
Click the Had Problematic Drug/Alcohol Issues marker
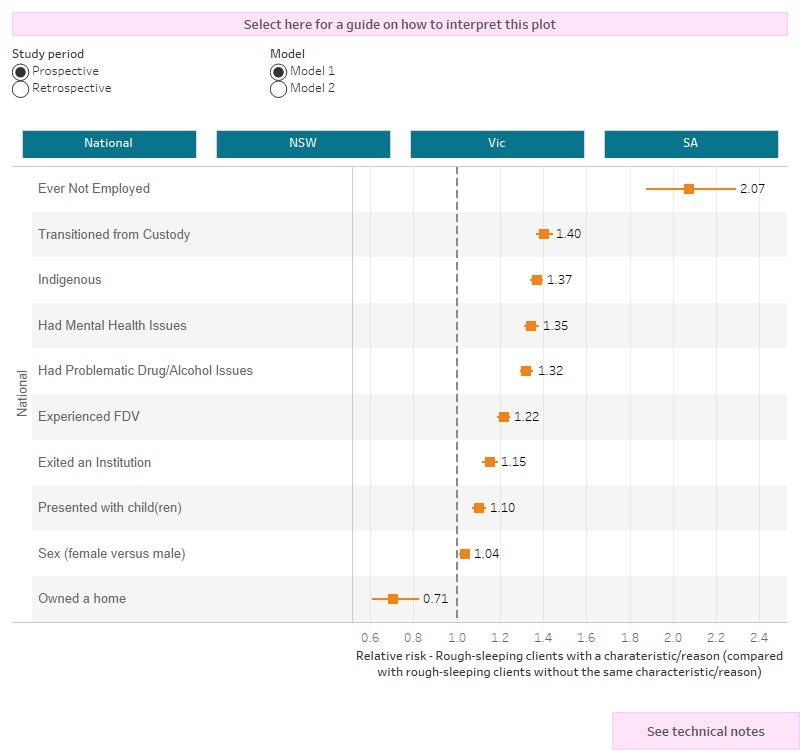[x=526, y=370]
